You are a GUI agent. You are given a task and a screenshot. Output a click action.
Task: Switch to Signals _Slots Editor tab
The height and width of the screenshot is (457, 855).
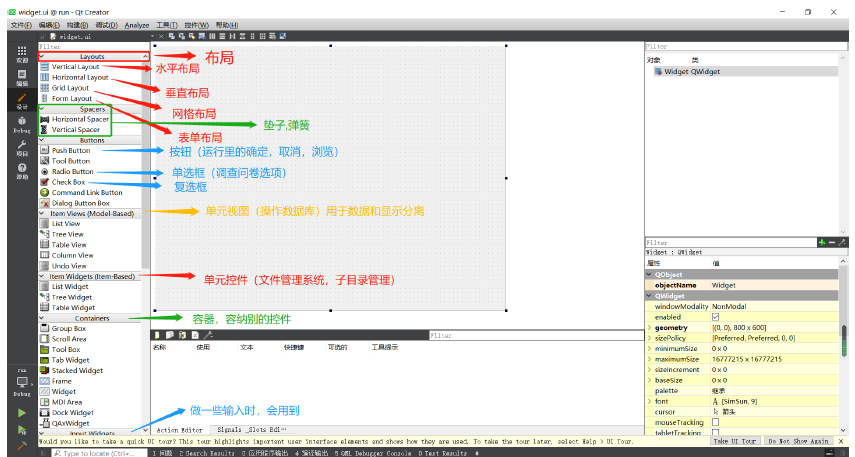point(251,430)
